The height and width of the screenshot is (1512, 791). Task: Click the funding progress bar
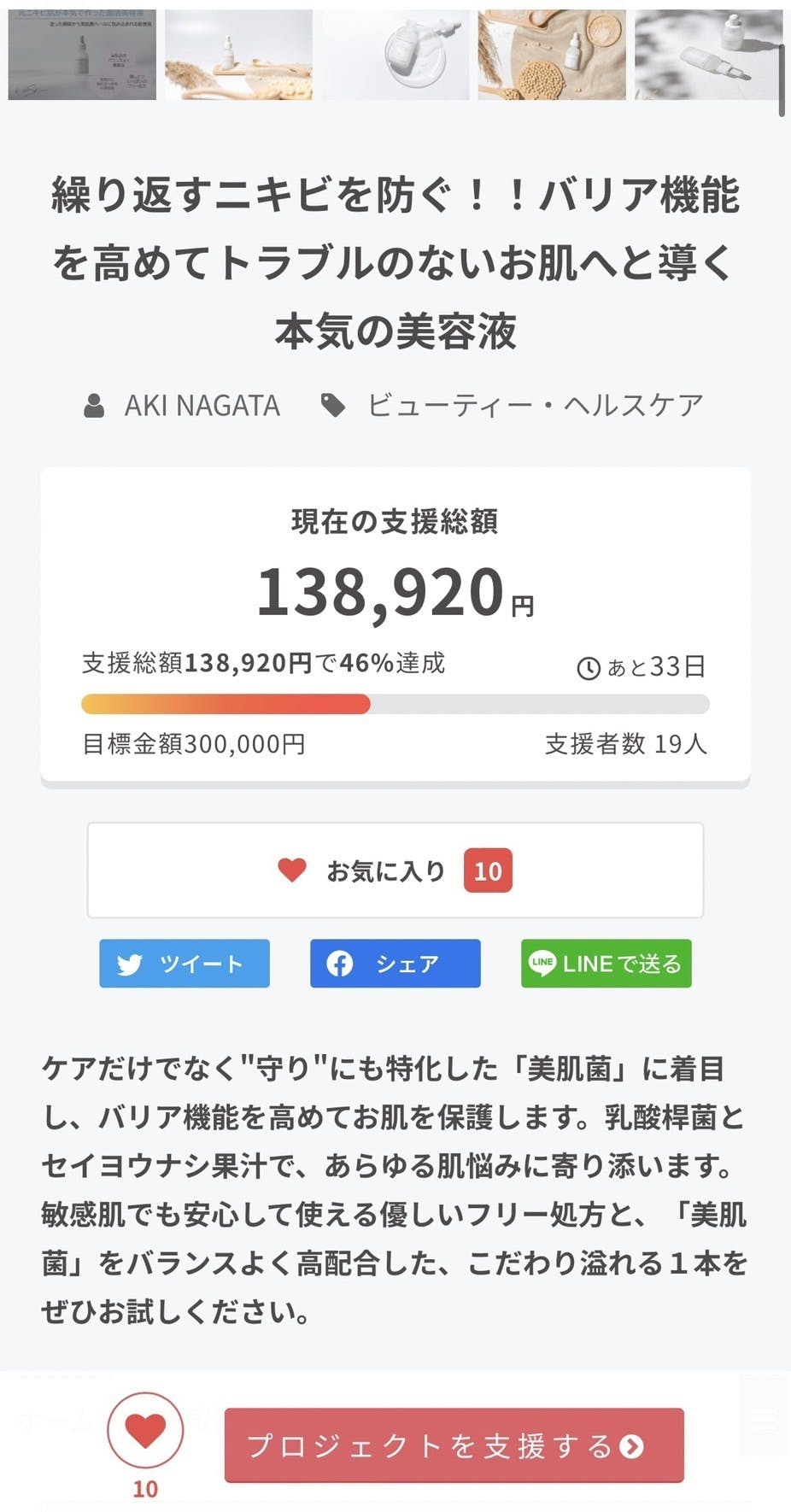click(x=395, y=704)
